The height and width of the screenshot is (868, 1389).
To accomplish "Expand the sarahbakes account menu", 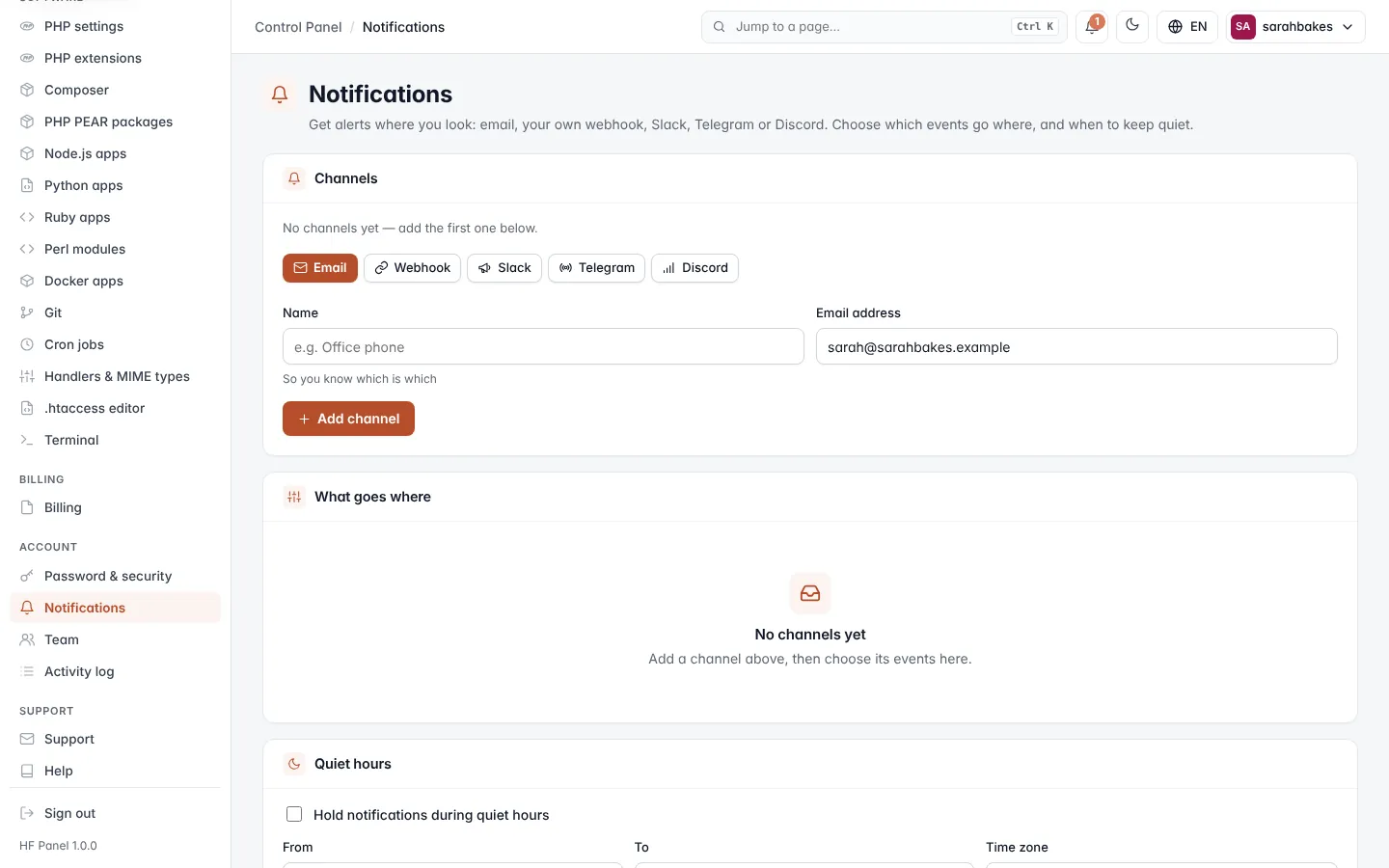I will (x=1295, y=27).
